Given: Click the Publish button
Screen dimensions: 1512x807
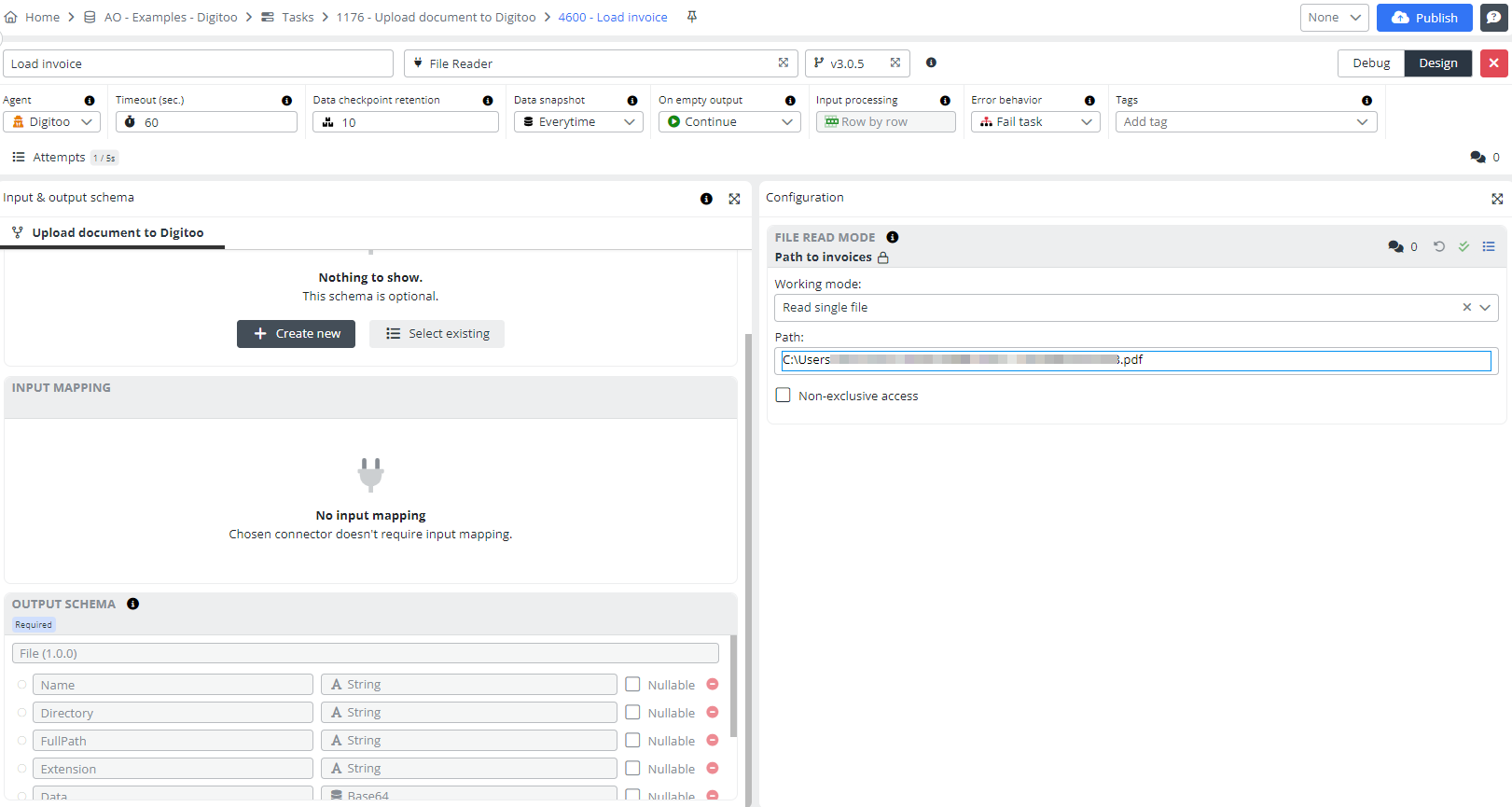Looking at the screenshot, I should [1423, 18].
